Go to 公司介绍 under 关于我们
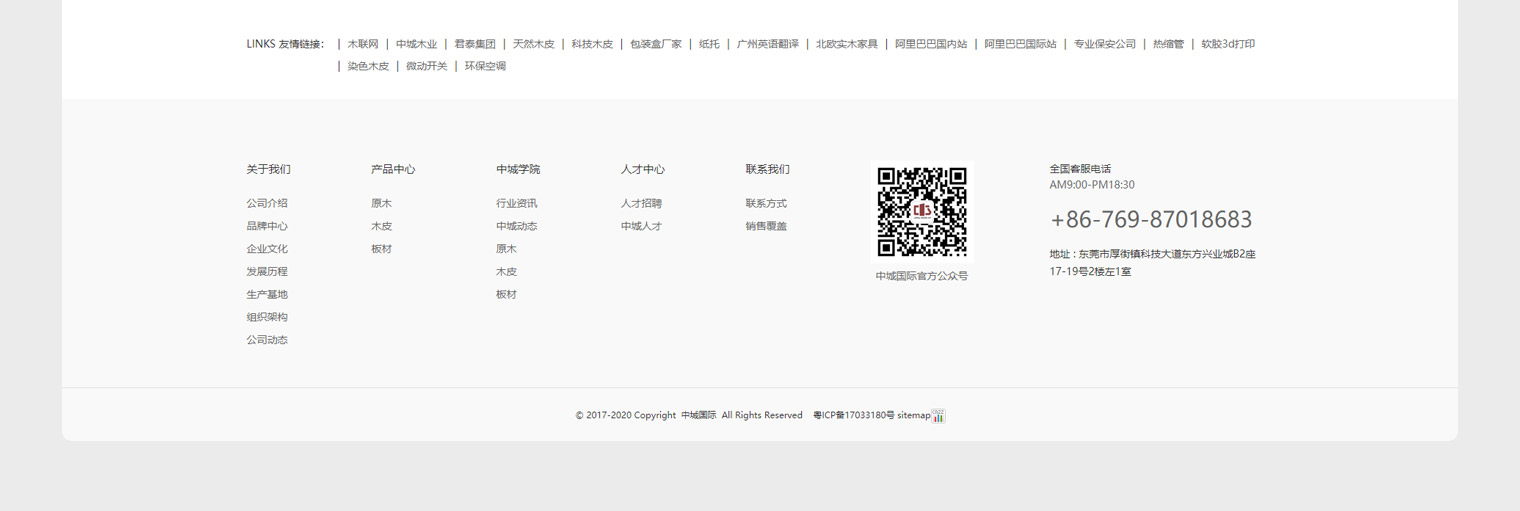Image resolution: width=1520 pixels, height=511 pixels. pyautogui.click(x=267, y=203)
